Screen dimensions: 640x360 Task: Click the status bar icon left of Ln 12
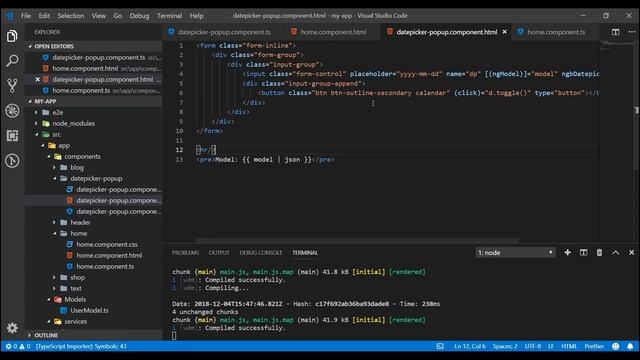click(440, 346)
